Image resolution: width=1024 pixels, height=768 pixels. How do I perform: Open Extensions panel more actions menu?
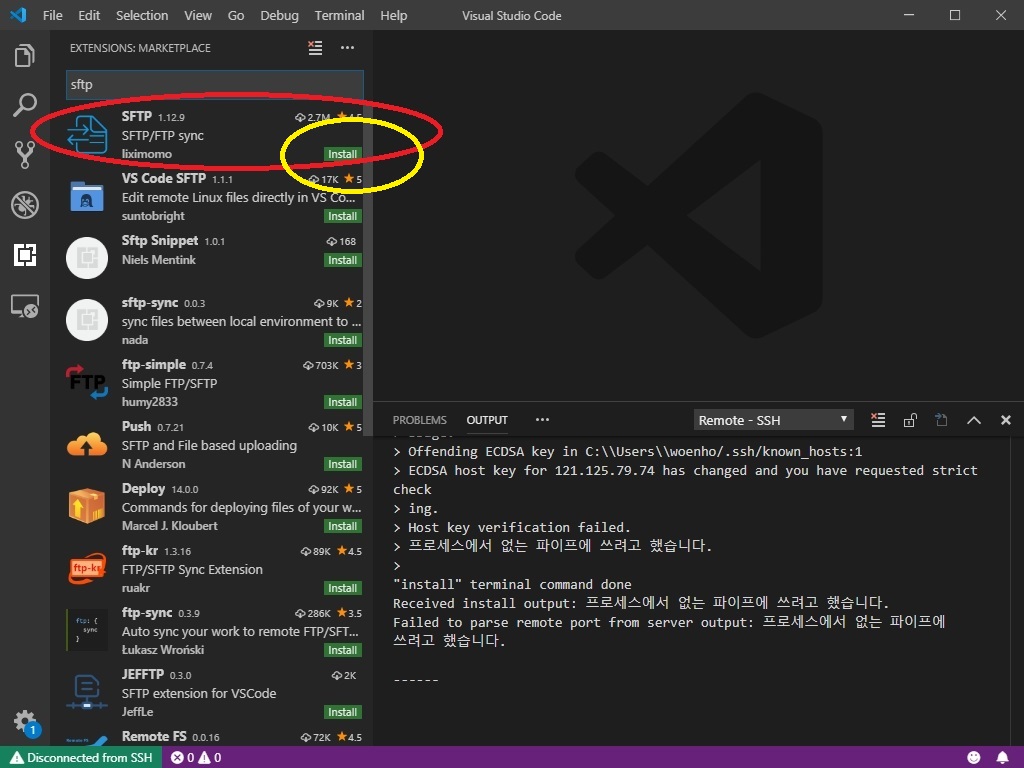(347, 48)
